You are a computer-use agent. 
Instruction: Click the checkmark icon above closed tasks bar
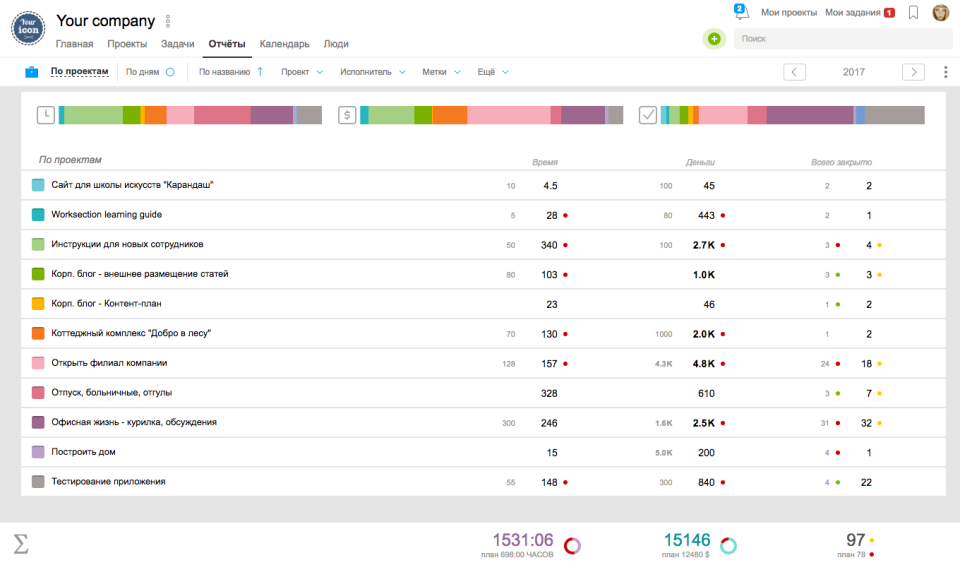click(648, 115)
